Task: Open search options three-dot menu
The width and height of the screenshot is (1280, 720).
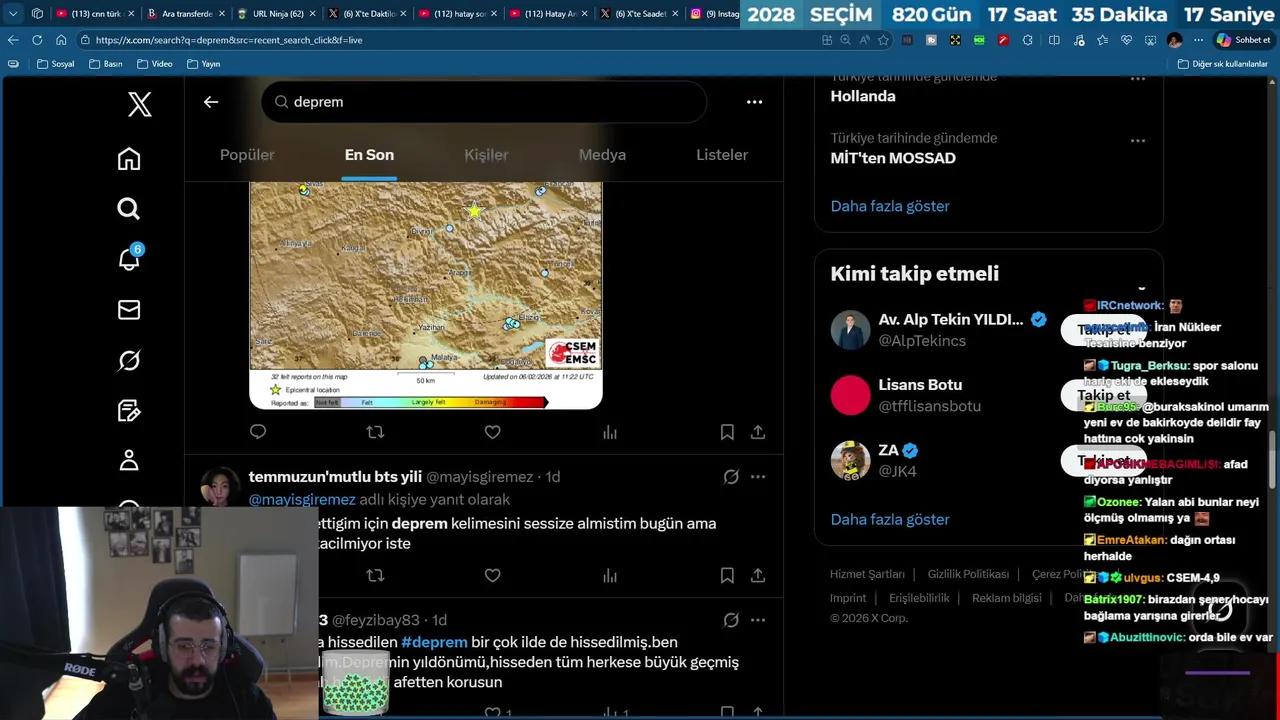Action: (x=754, y=102)
